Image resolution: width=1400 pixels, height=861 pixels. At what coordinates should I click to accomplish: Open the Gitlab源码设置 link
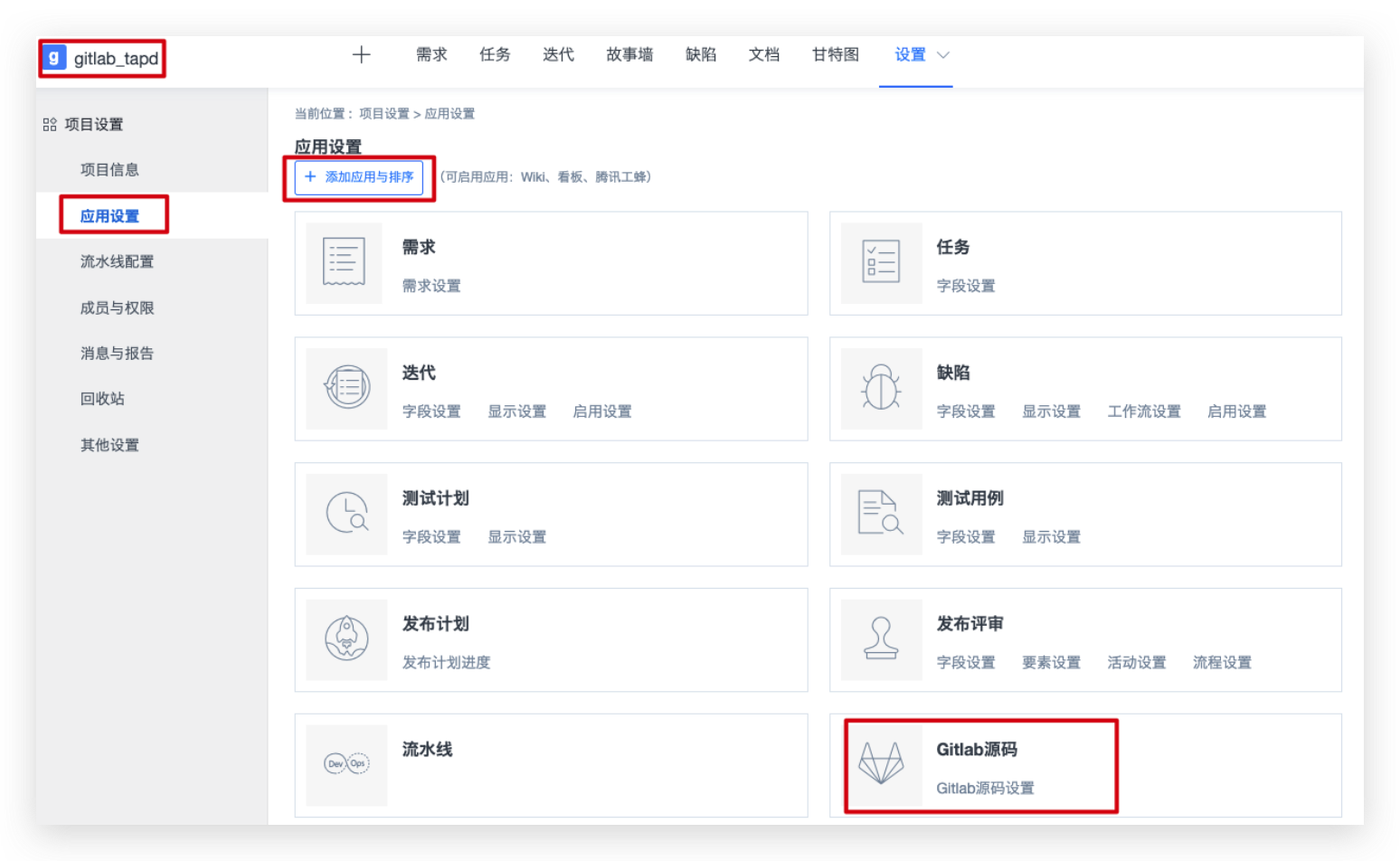(x=985, y=789)
